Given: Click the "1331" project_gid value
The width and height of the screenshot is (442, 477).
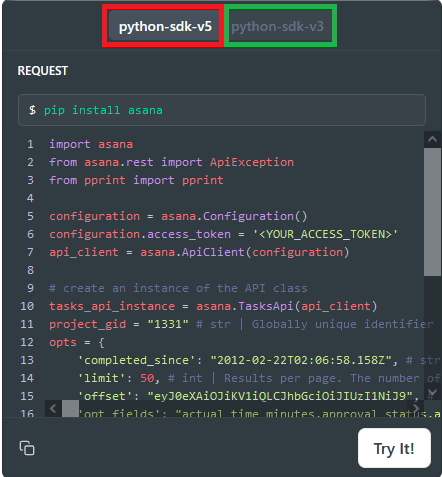Looking at the screenshot, I should click(x=168, y=324).
